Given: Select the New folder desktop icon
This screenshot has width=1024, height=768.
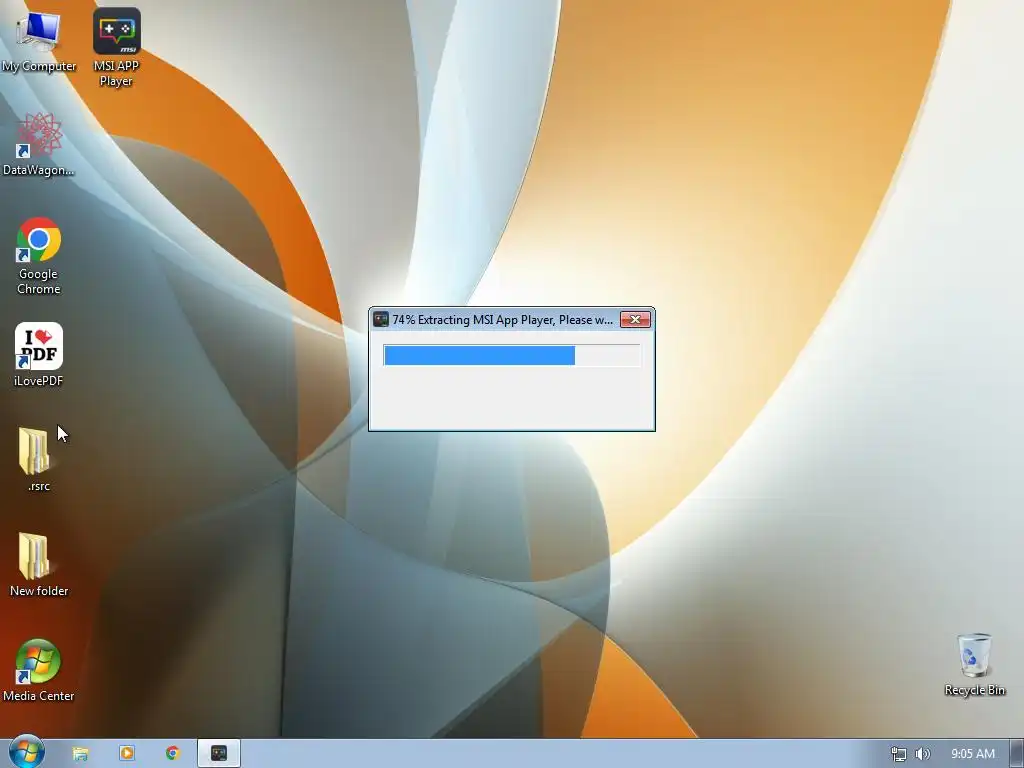Looking at the screenshot, I should tap(39, 564).
